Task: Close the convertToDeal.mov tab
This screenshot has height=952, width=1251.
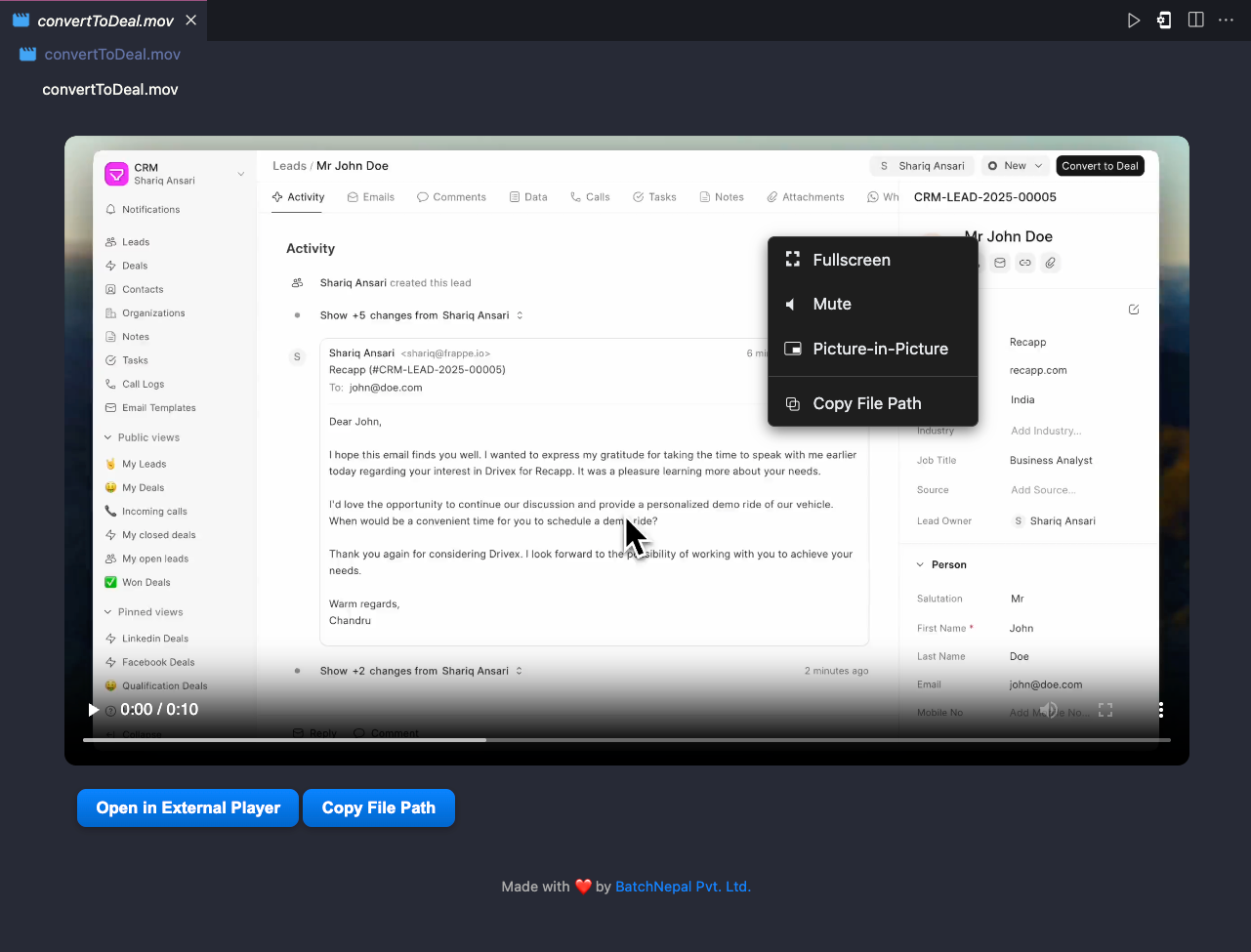Action: [190, 21]
